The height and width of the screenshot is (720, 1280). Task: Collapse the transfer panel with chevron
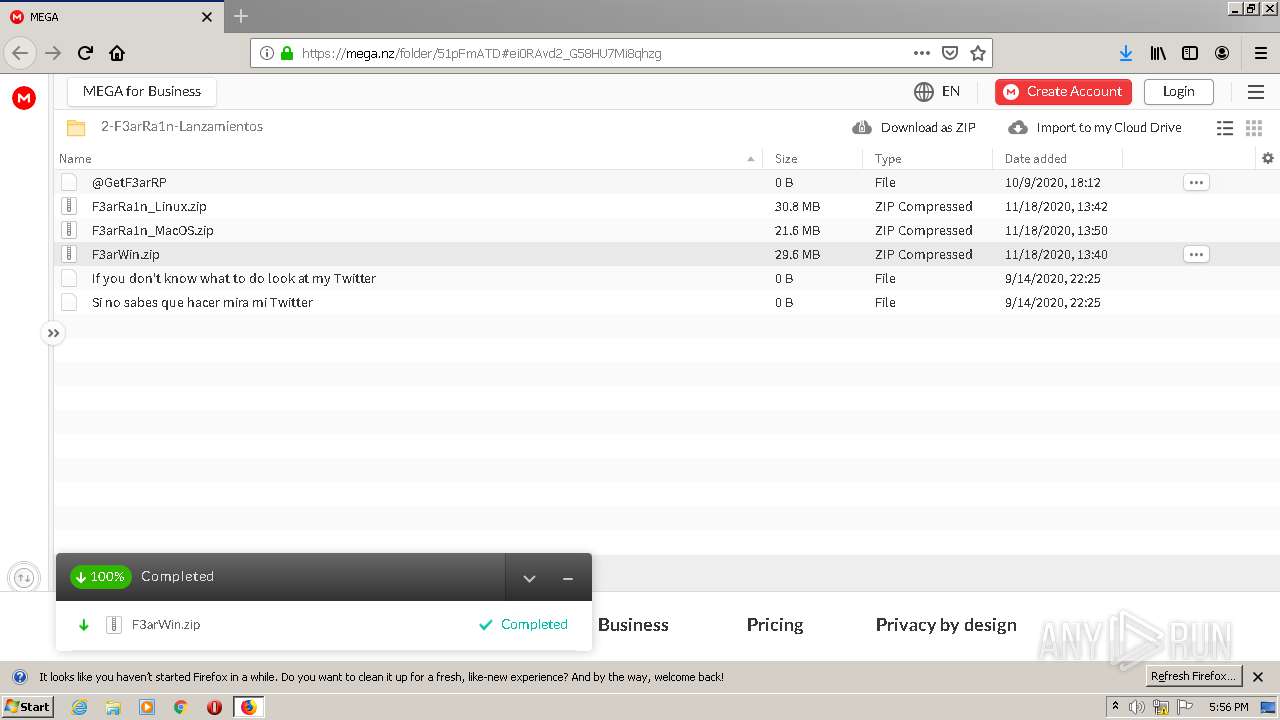coord(529,578)
